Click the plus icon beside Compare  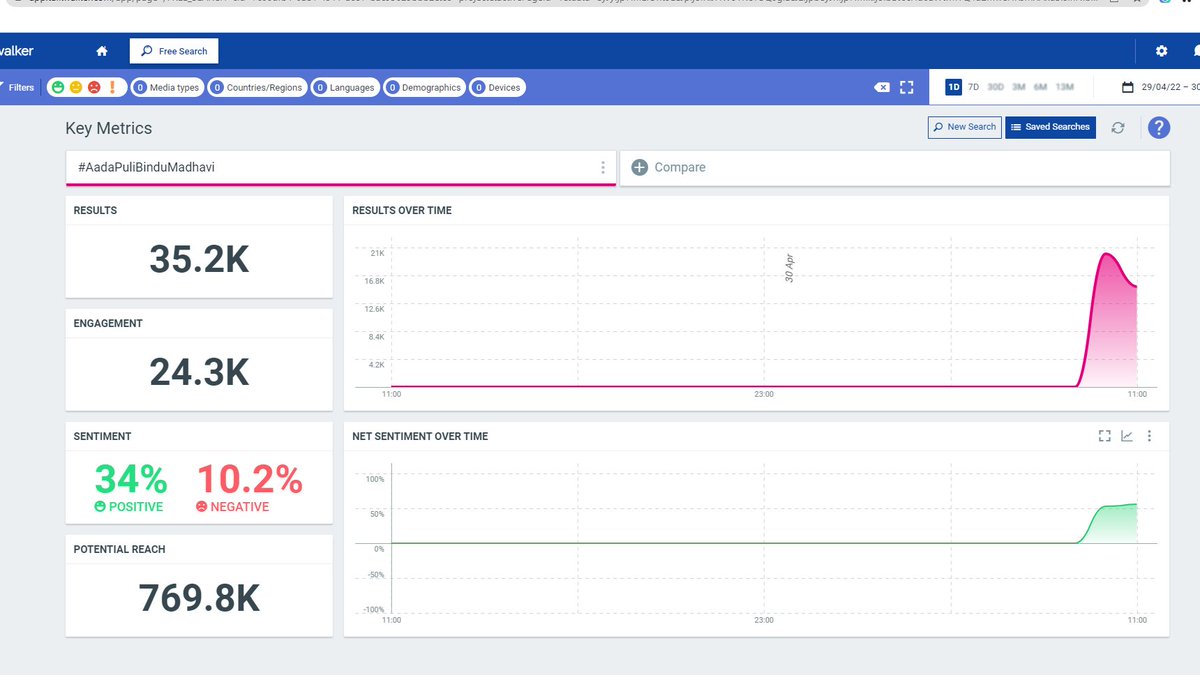pyautogui.click(x=640, y=168)
